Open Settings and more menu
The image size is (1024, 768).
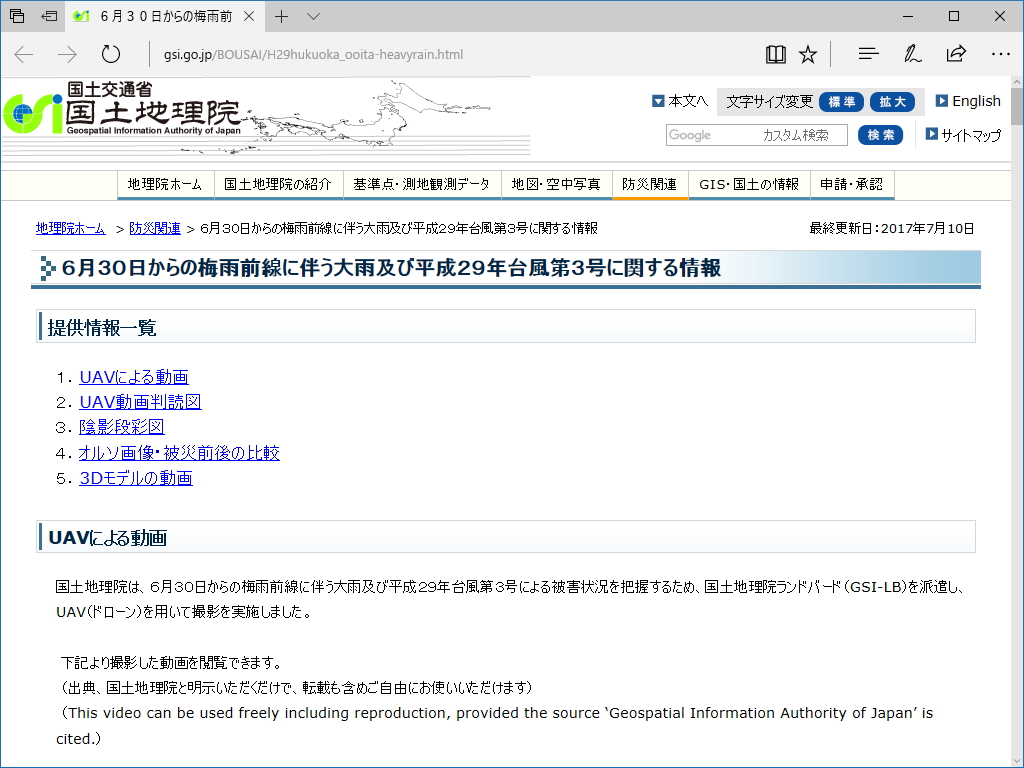(x=1000, y=54)
